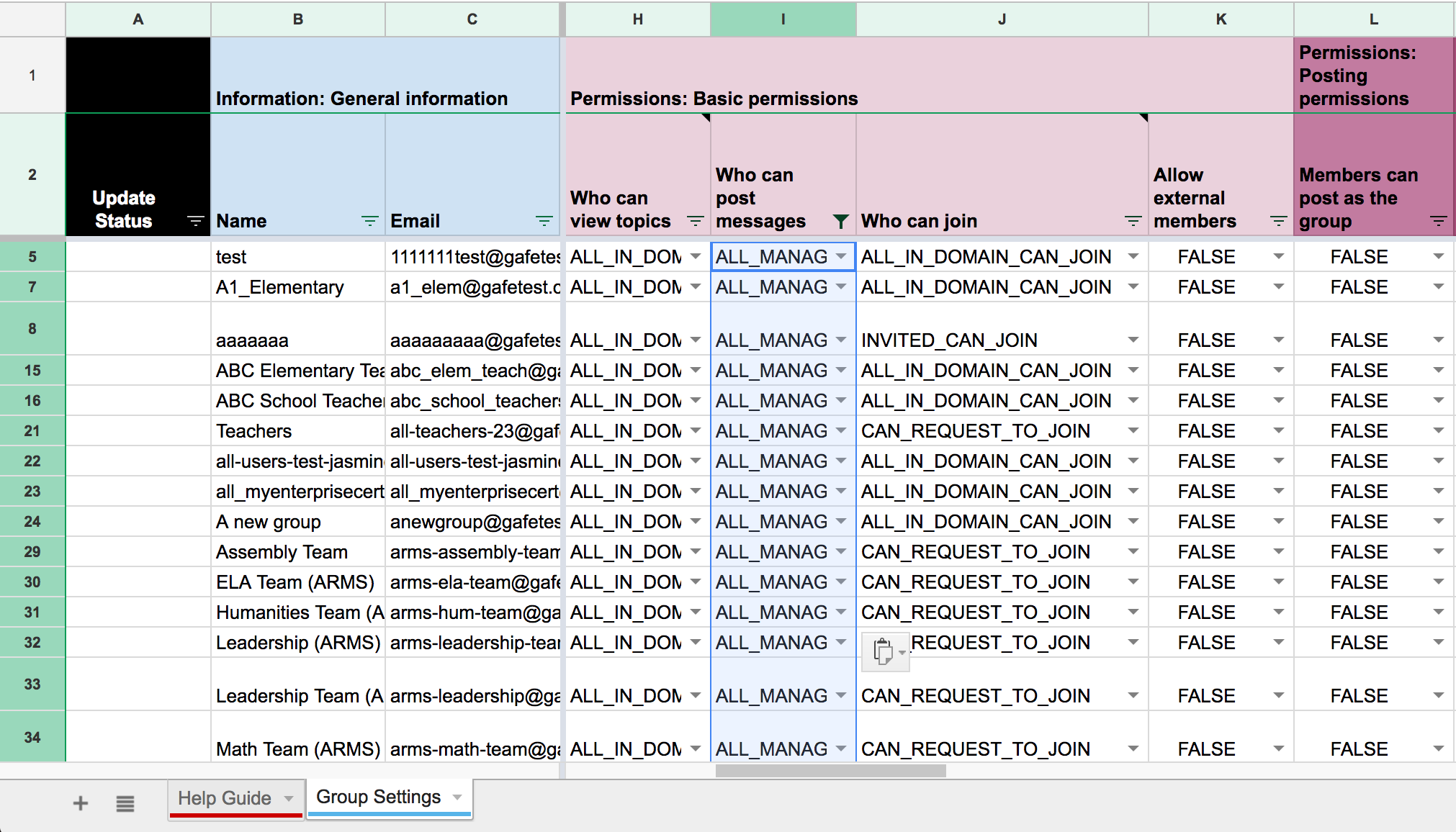The width and height of the screenshot is (1456, 832).
Task: Expand Who can post dropdown for test row
Action: [840, 257]
